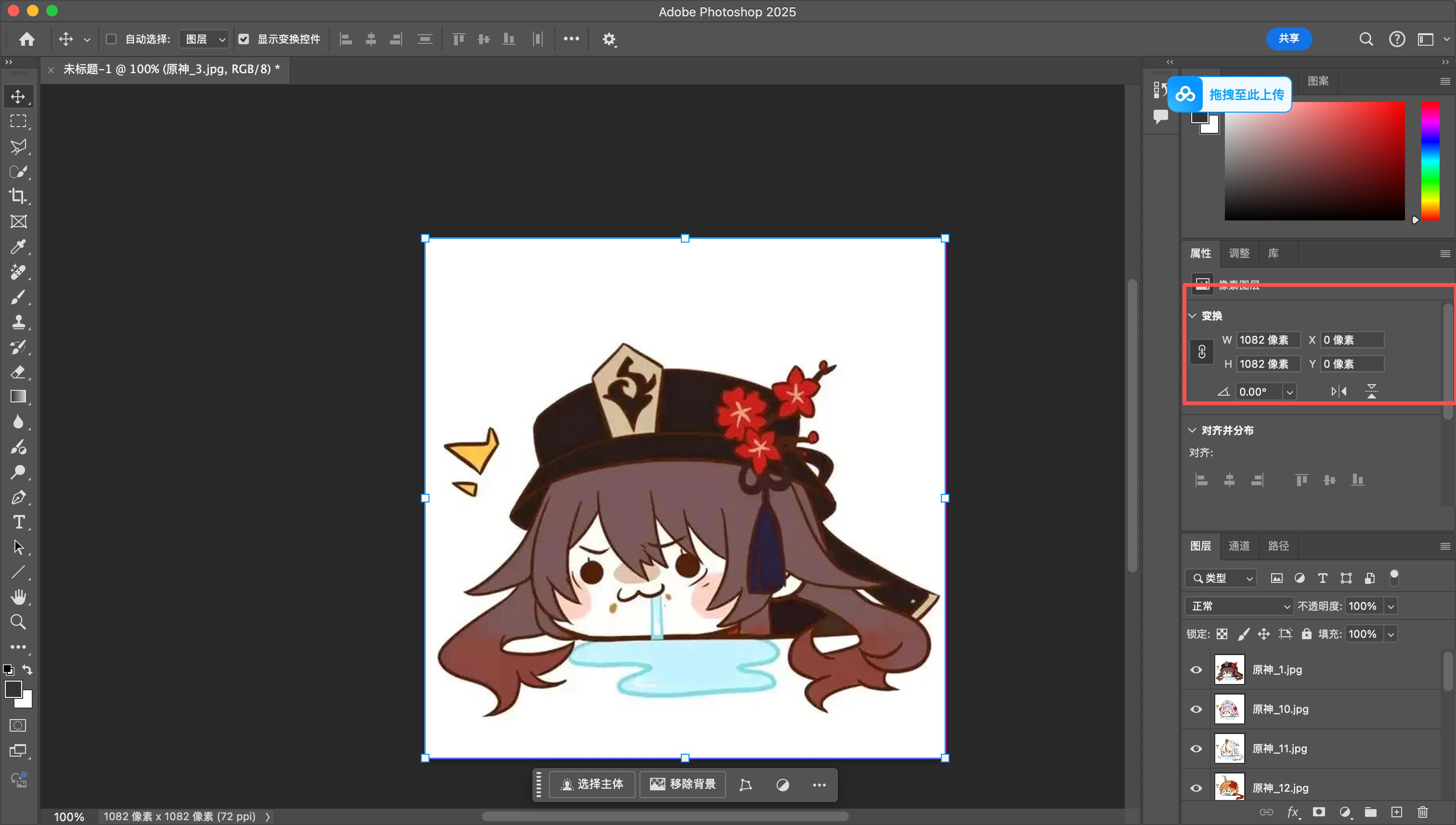Uncheck the 显示变换控件 checkbox
The image size is (1456, 825).
pyautogui.click(x=244, y=39)
